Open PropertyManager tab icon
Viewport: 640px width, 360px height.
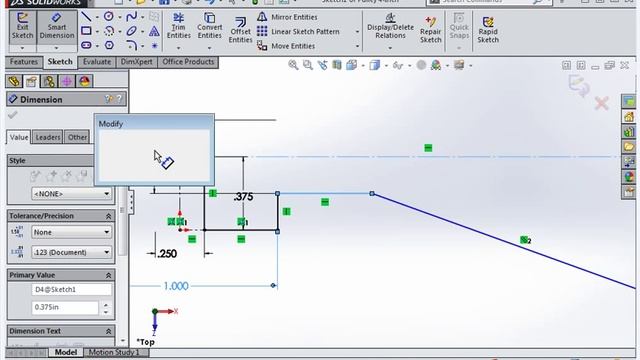[x=31, y=81]
